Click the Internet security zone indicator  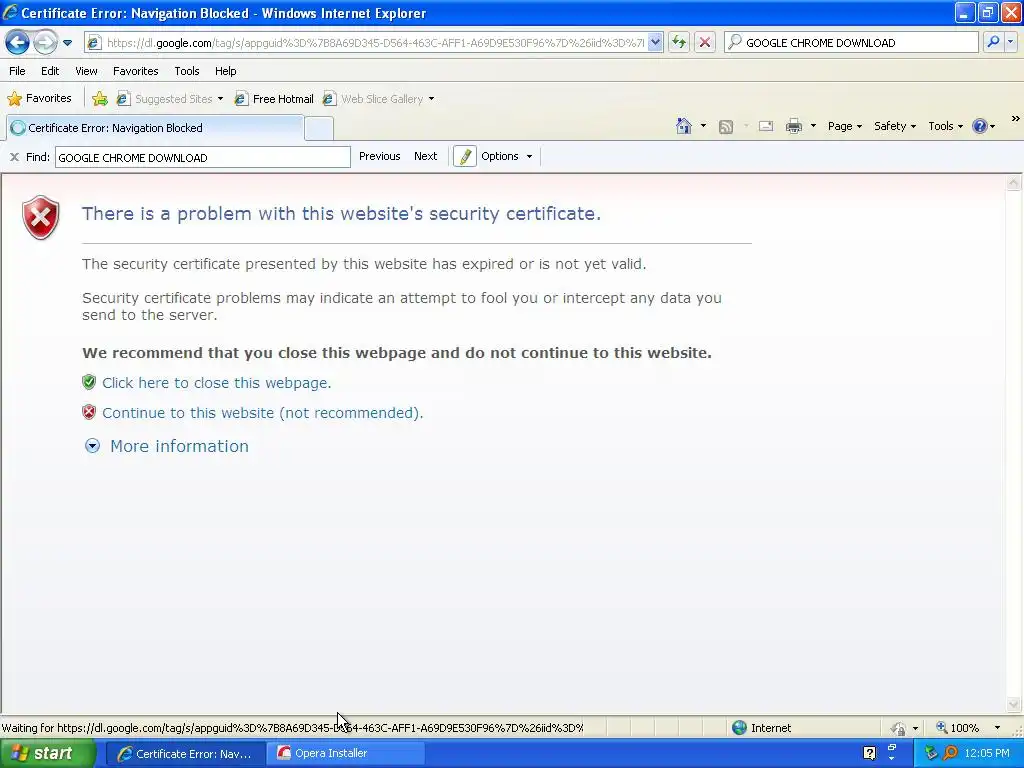761,728
